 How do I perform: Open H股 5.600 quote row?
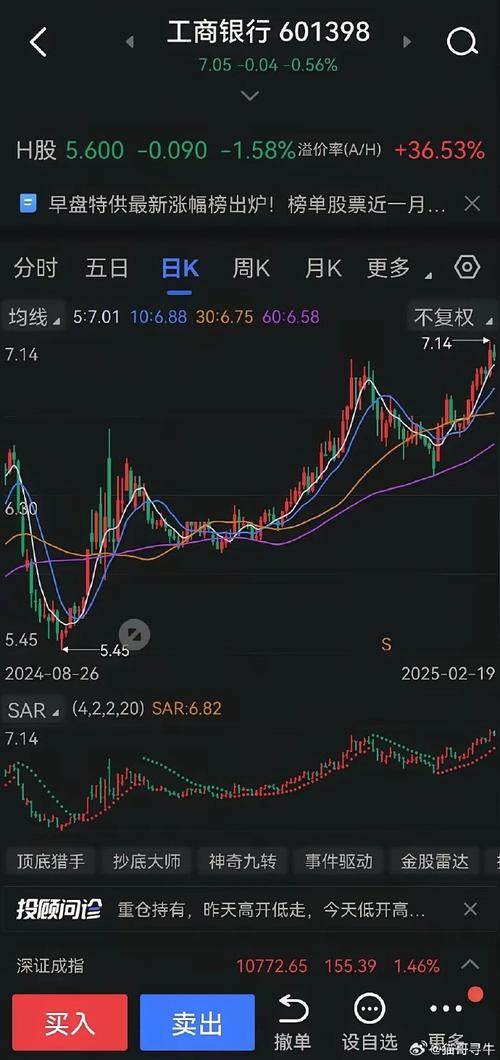(x=155, y=150)
